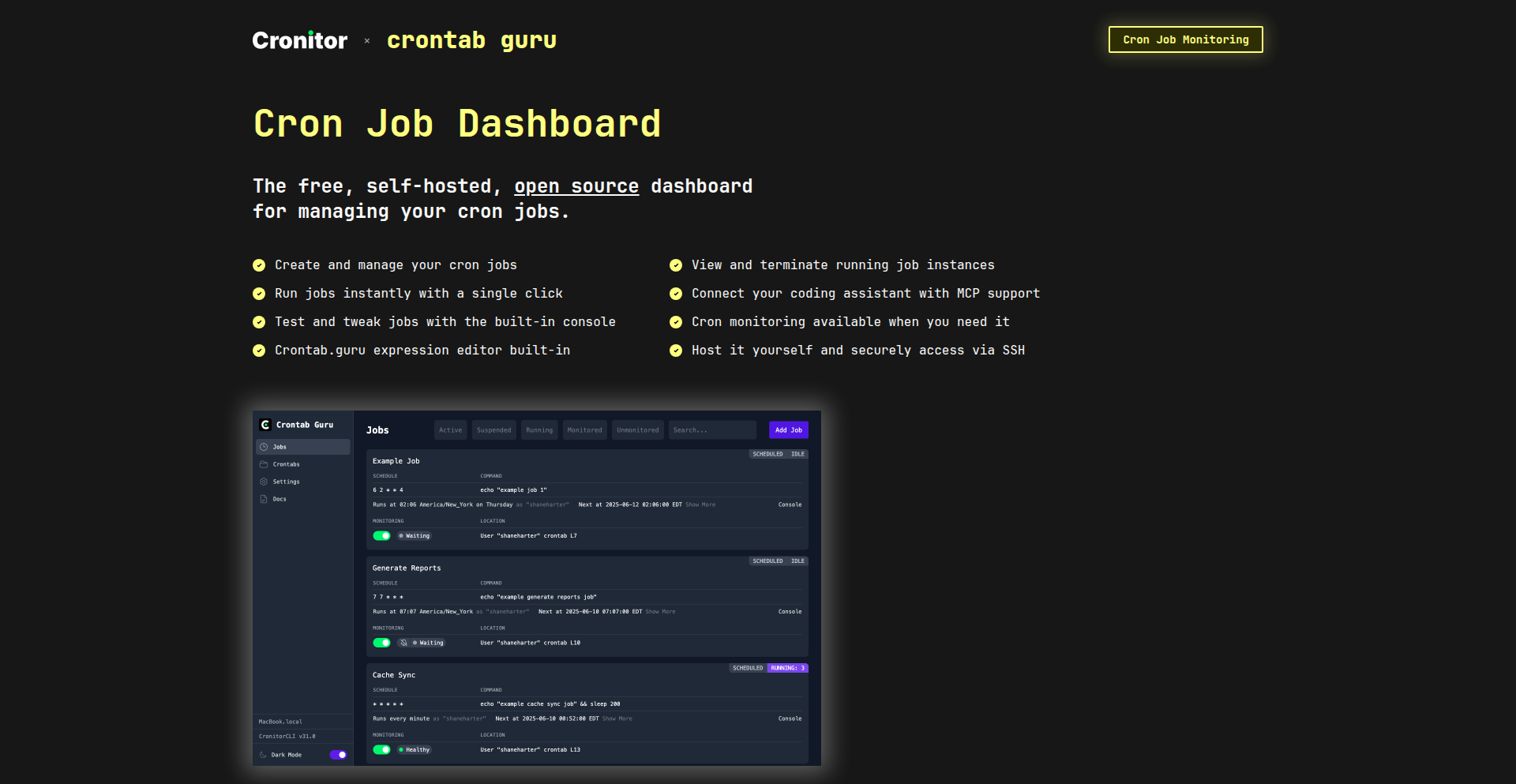This screenshot has width=1516, height=784.
Task: Select the Unmonitored filter tab
Action: point(638,430)
